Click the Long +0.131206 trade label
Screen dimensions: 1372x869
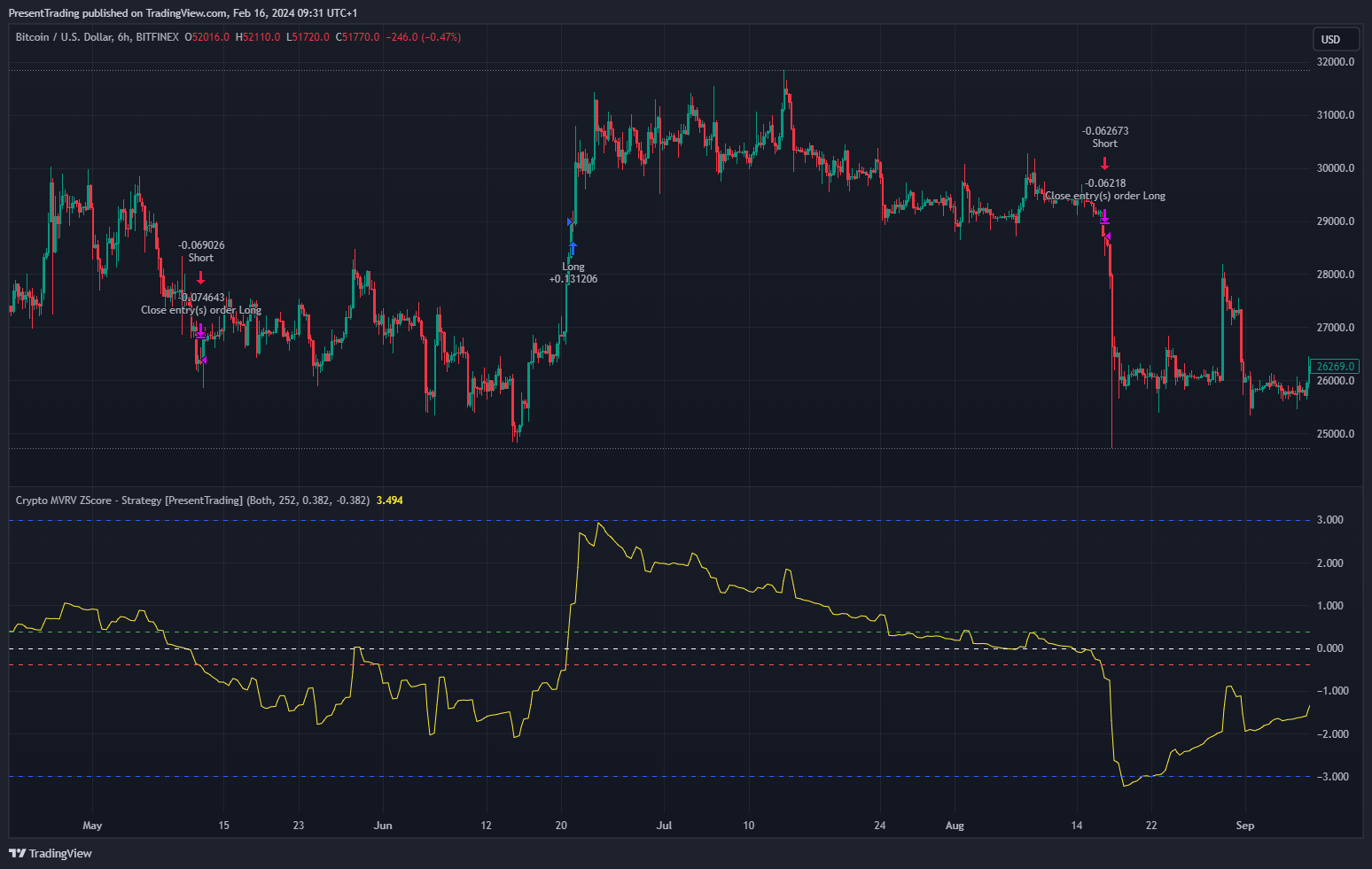tap(573, 273)
